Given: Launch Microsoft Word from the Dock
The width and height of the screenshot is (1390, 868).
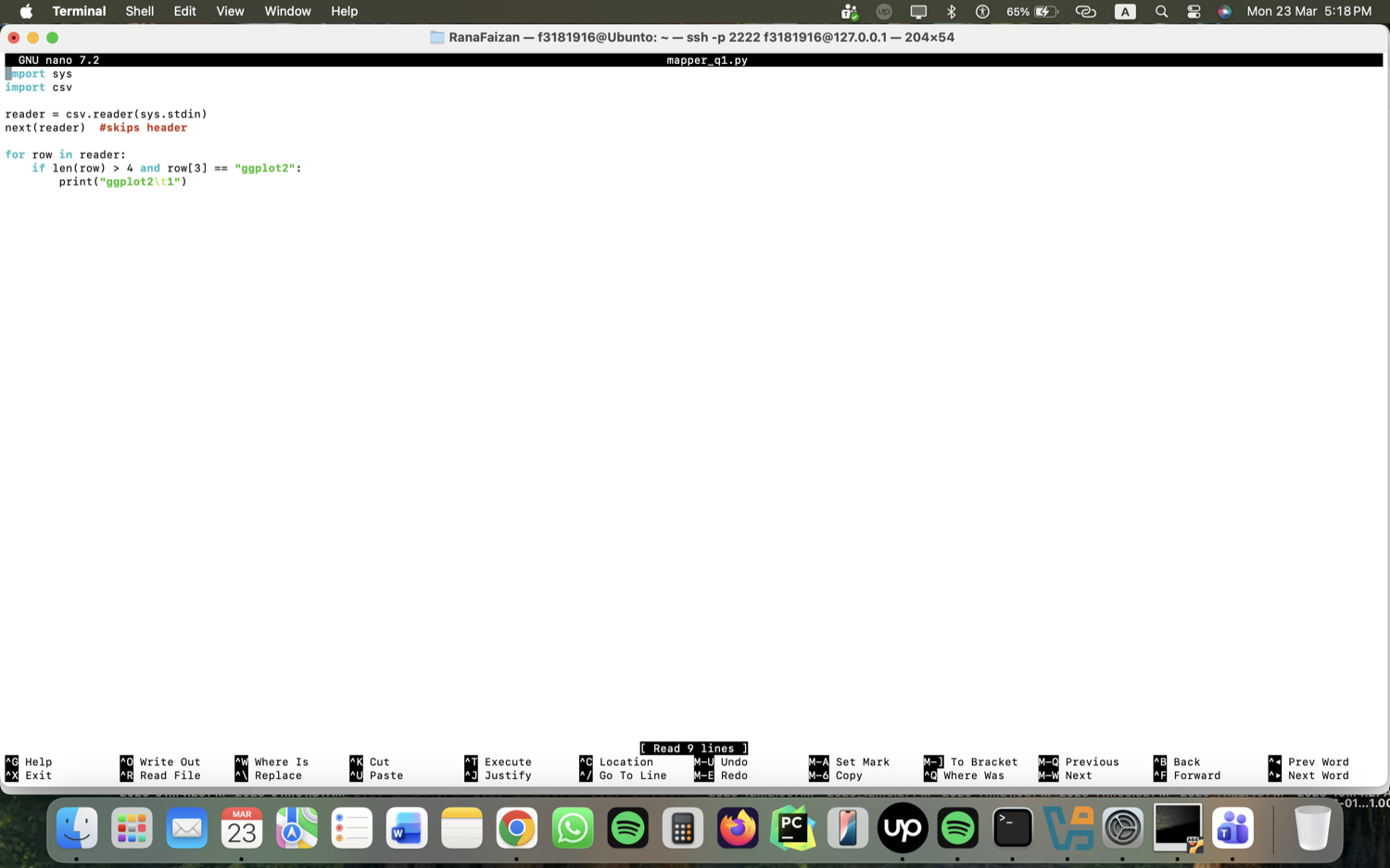Looking at the screenshot, I should [407, 828].
